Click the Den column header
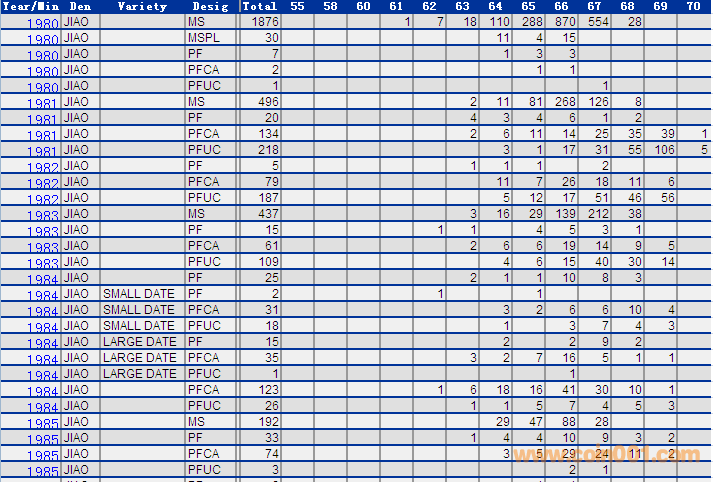Image resolution: width=713 pixels, height=482 pixels. (80, 6)
